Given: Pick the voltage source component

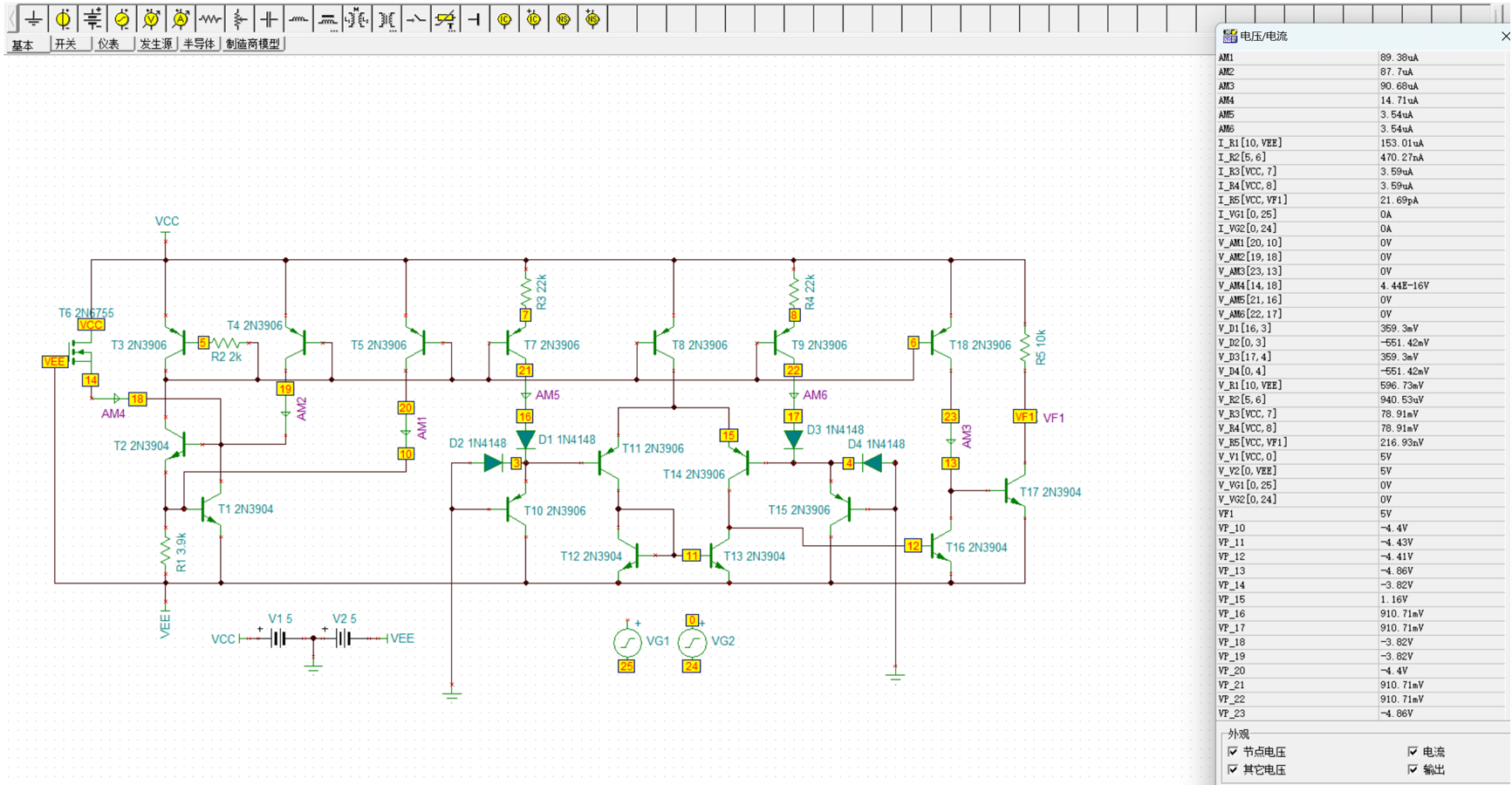Looking at the screenshot, I should pyautogui.click(x=63, y=18).
